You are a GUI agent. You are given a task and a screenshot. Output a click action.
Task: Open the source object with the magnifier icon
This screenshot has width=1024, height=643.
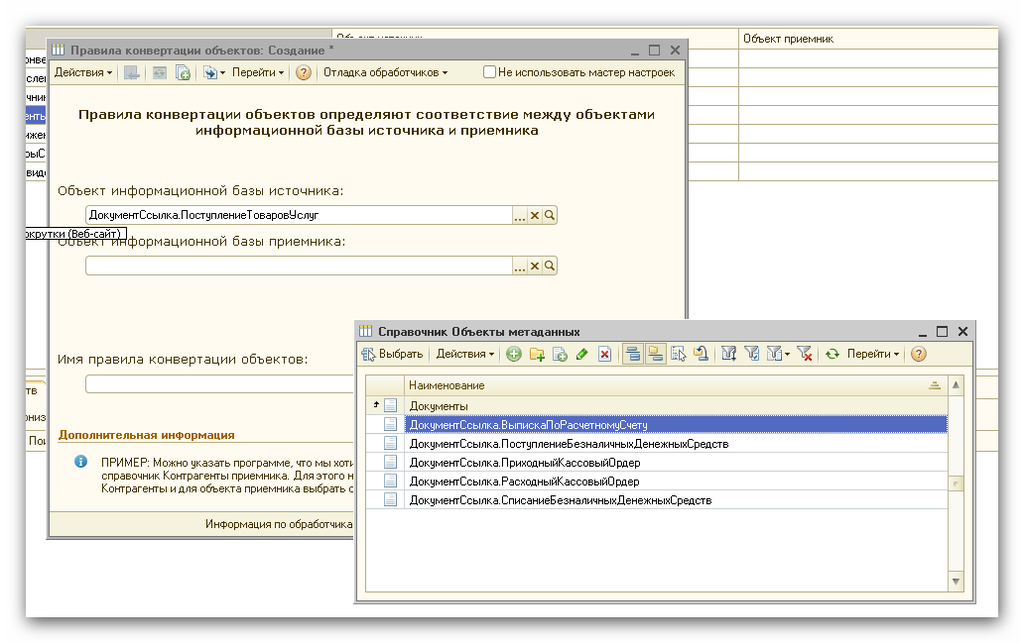point(550,215)
